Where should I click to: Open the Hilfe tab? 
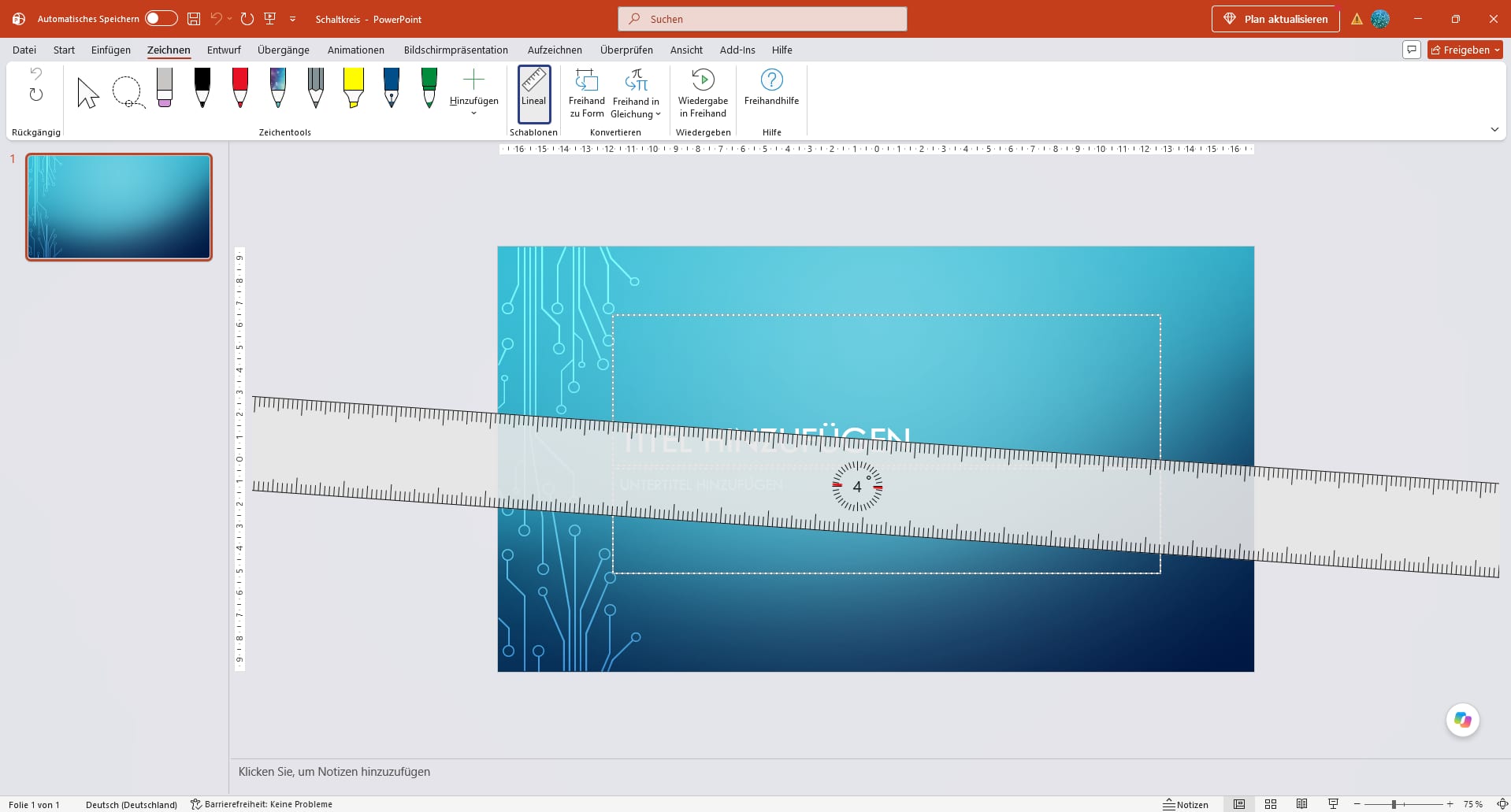pyautogui.click(x=782, y=50)
